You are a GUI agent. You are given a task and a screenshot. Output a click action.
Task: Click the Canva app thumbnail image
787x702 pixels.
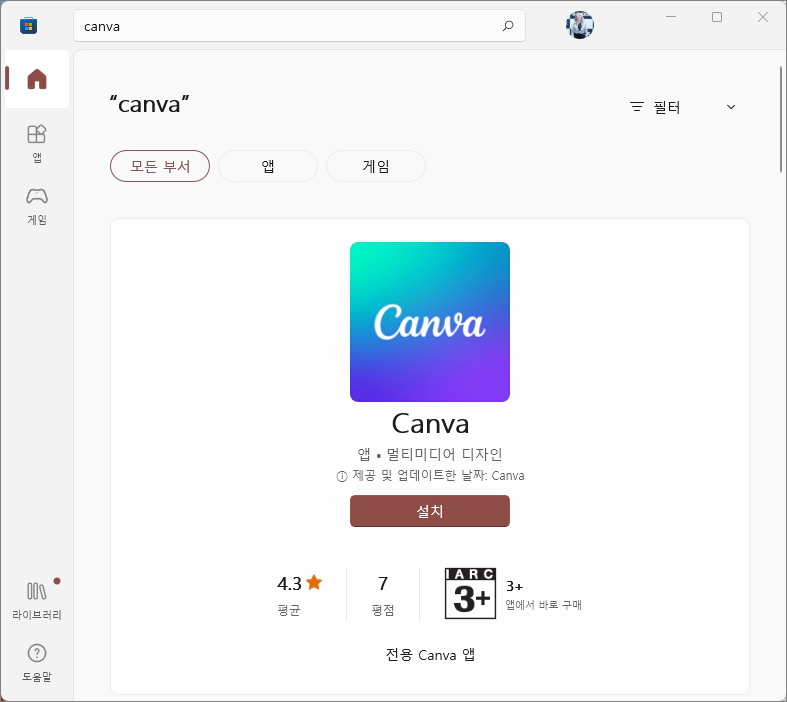(430, 322)
